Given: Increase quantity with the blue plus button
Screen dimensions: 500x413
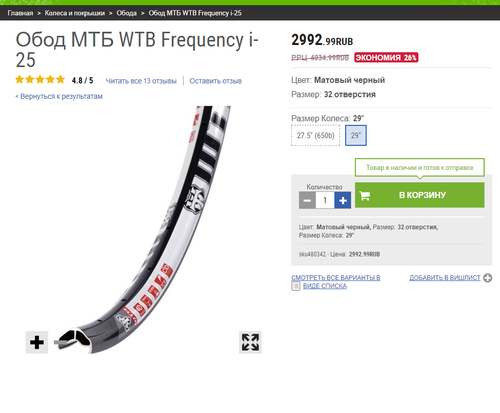Looking at the screenshot, I should coord(343,200).
